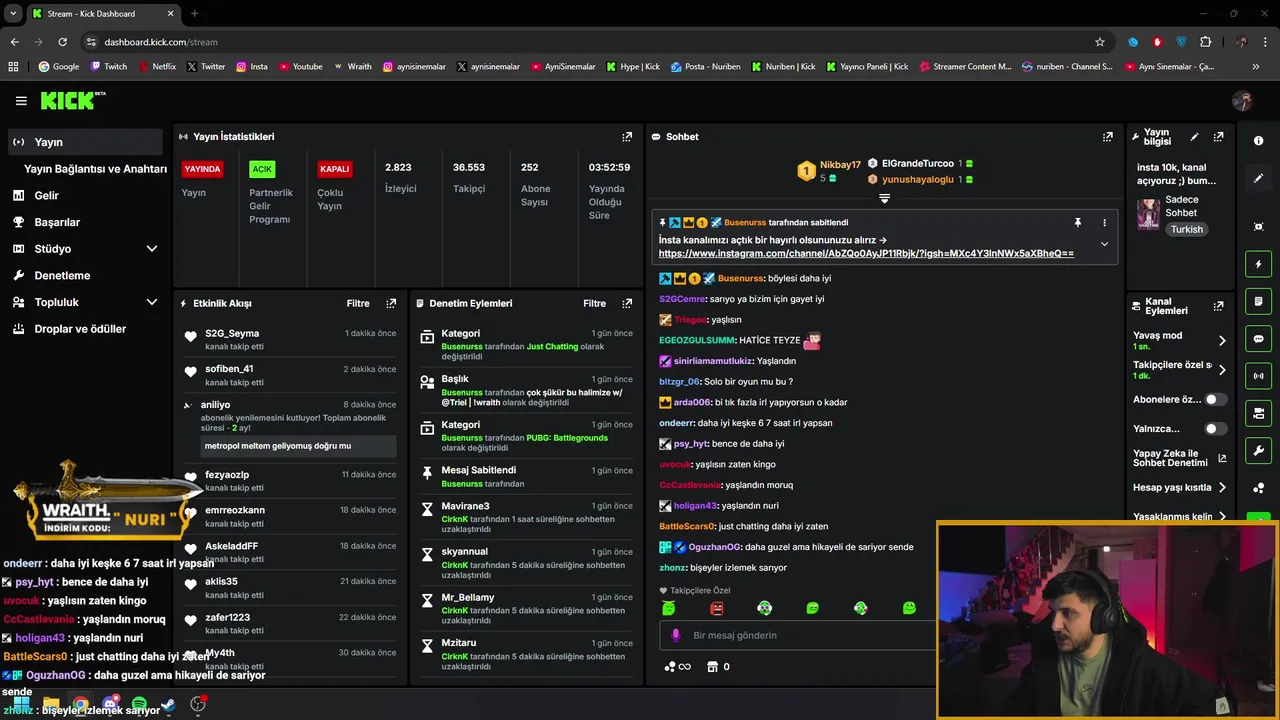
Task: Click Mavirane3 in moderation actions
Action: (465, 507)
